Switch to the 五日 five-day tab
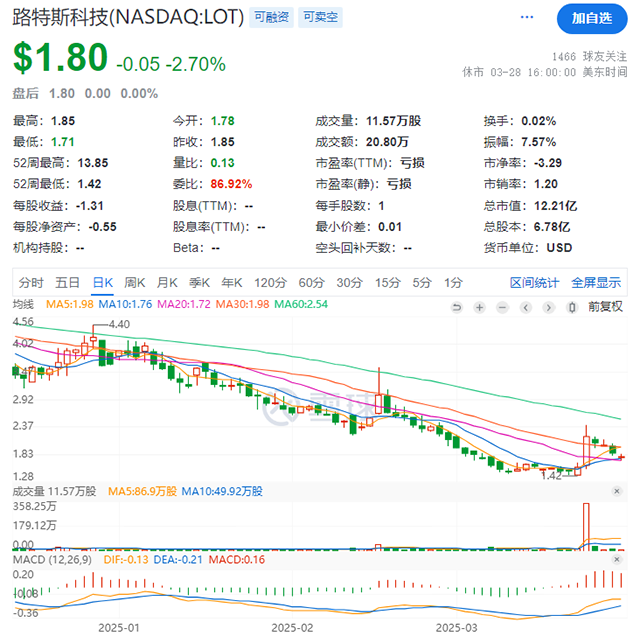The width and height of the screenshot is (640, 636). click(67, 282)
